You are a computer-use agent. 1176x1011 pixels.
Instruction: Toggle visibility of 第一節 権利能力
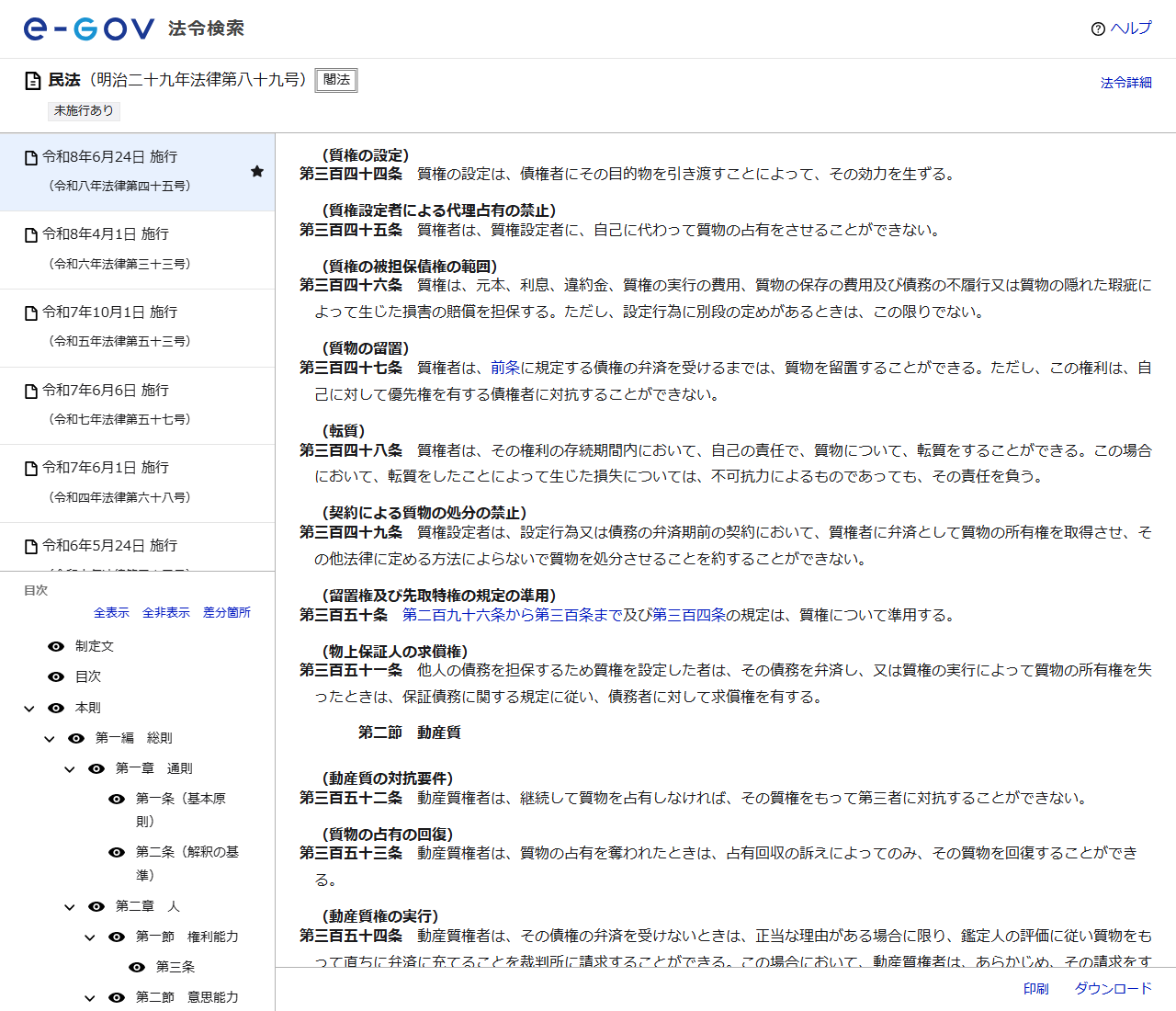point(117,937)
